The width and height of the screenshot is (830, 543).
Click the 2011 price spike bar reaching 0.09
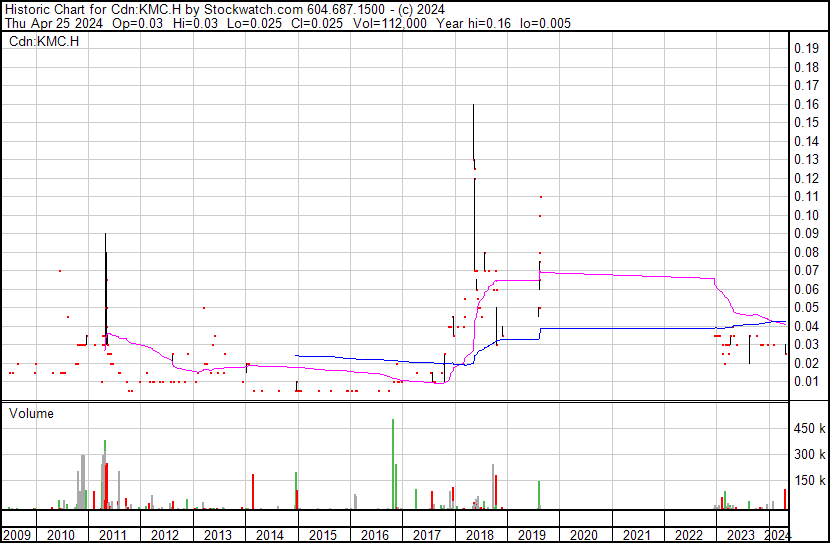(x=105, y=286)
